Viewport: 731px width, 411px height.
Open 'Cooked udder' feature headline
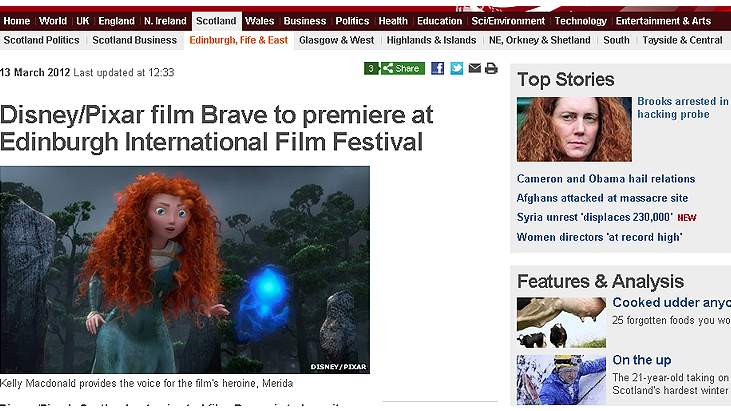(672, 303)
